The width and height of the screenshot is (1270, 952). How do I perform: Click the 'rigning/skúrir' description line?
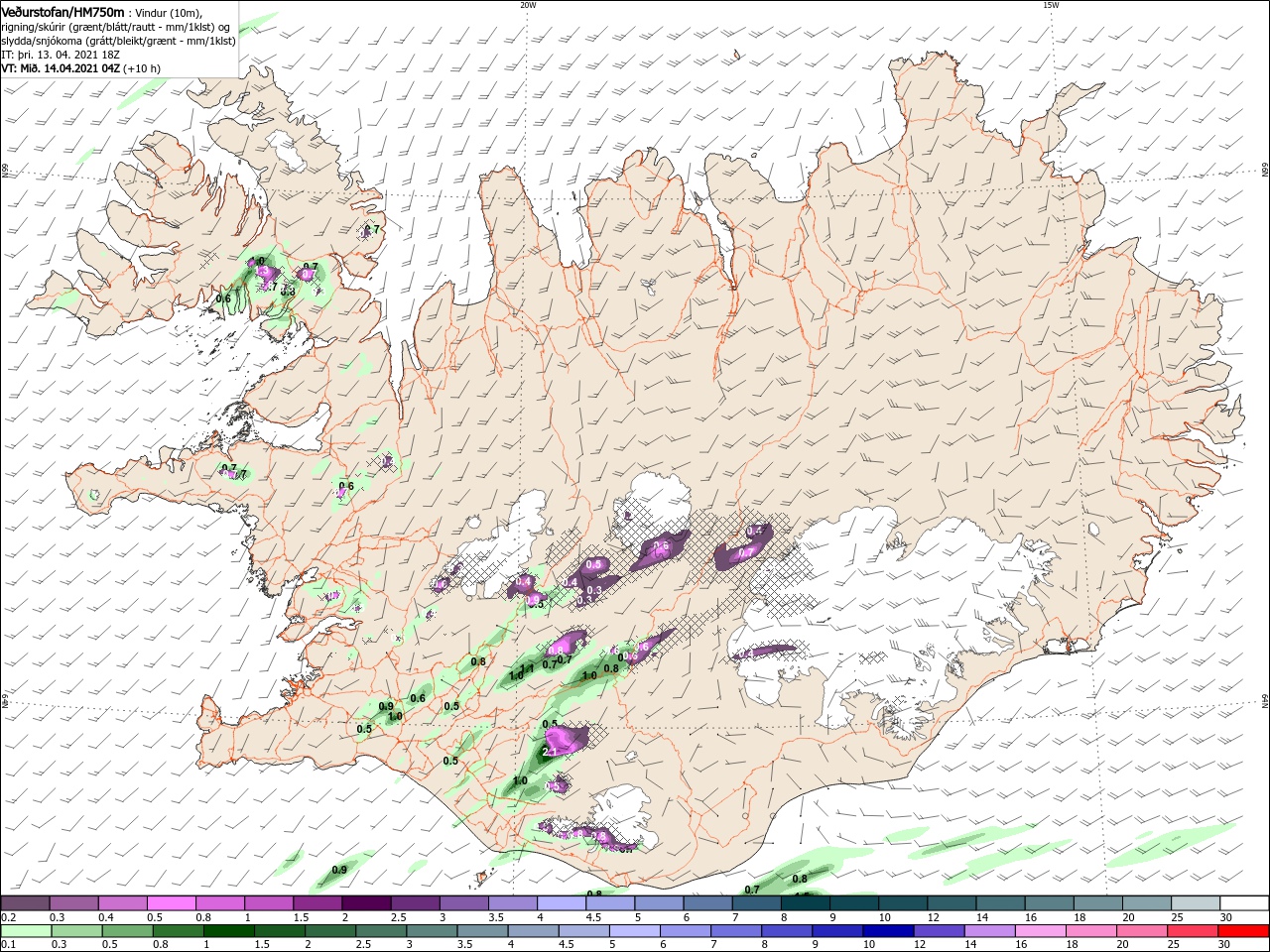116,27
